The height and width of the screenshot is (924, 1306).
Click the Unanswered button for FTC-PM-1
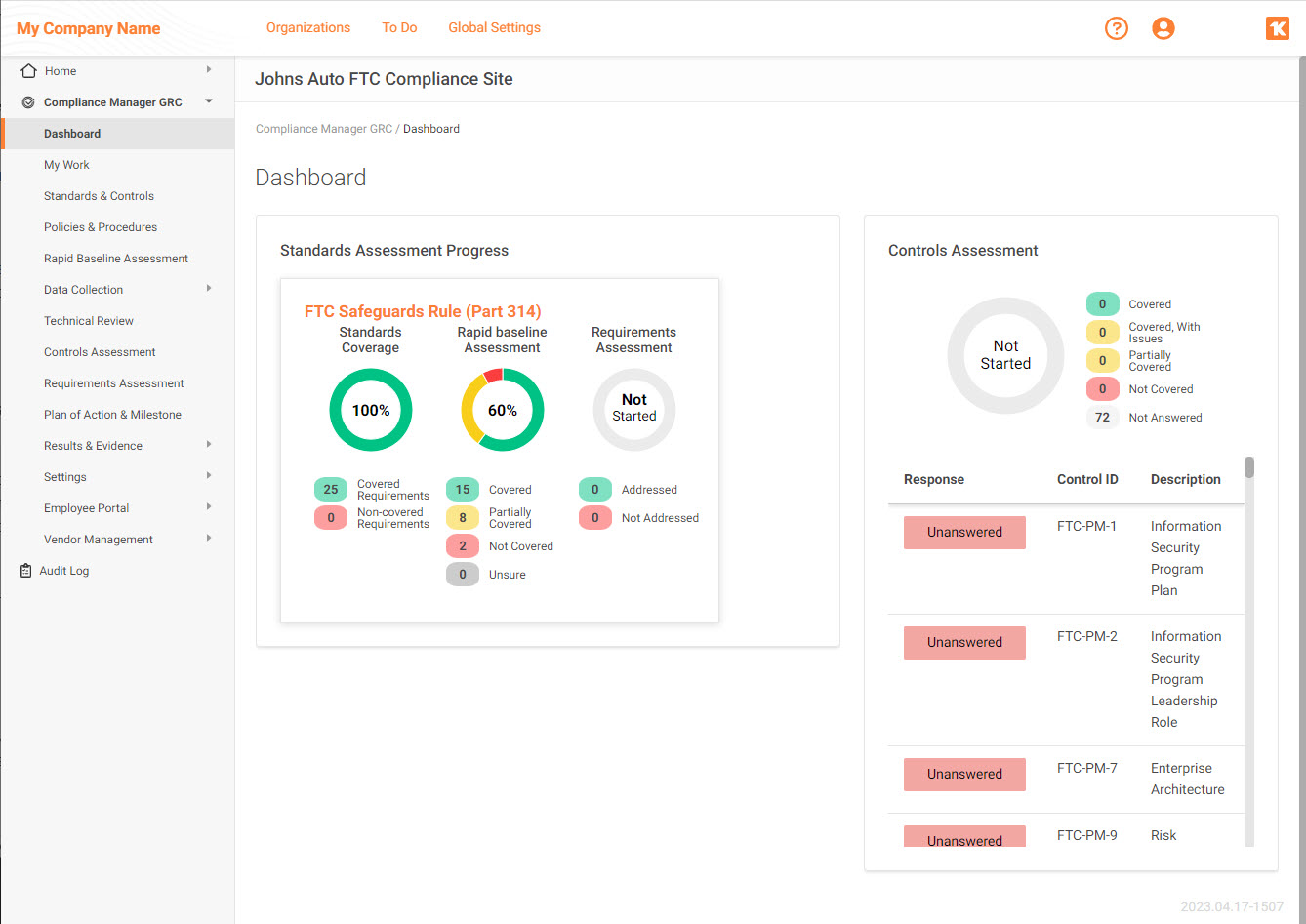pos(964,532)
